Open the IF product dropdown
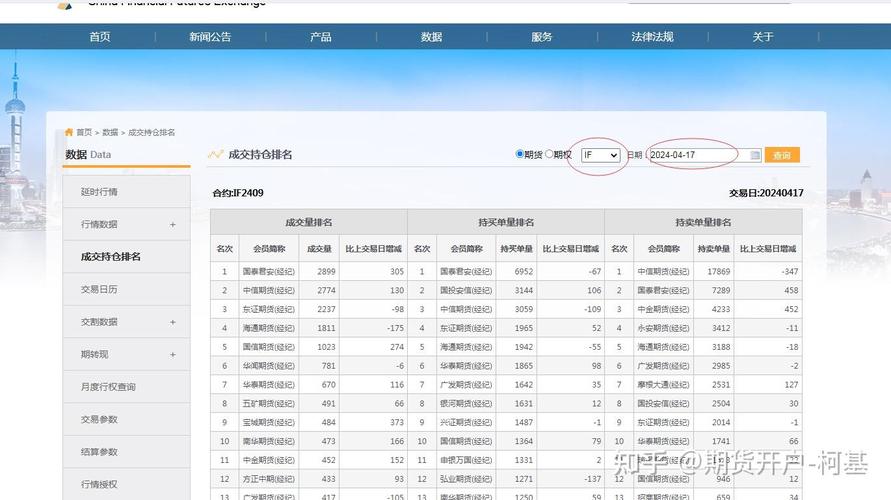 pyautogui.click(x=601, y=155)
